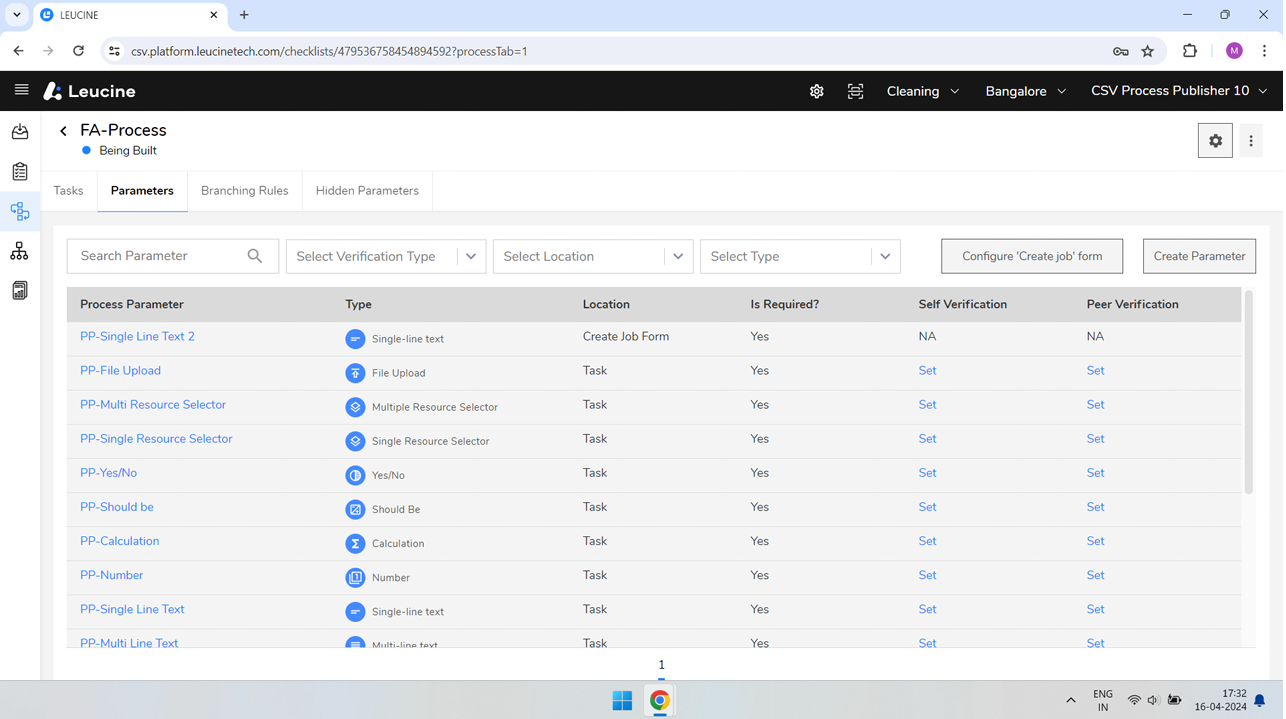The width and height of the screenshot is (1286, 719).
Task: Open the Cleaning use case dropdown
Action: (922, 91)
